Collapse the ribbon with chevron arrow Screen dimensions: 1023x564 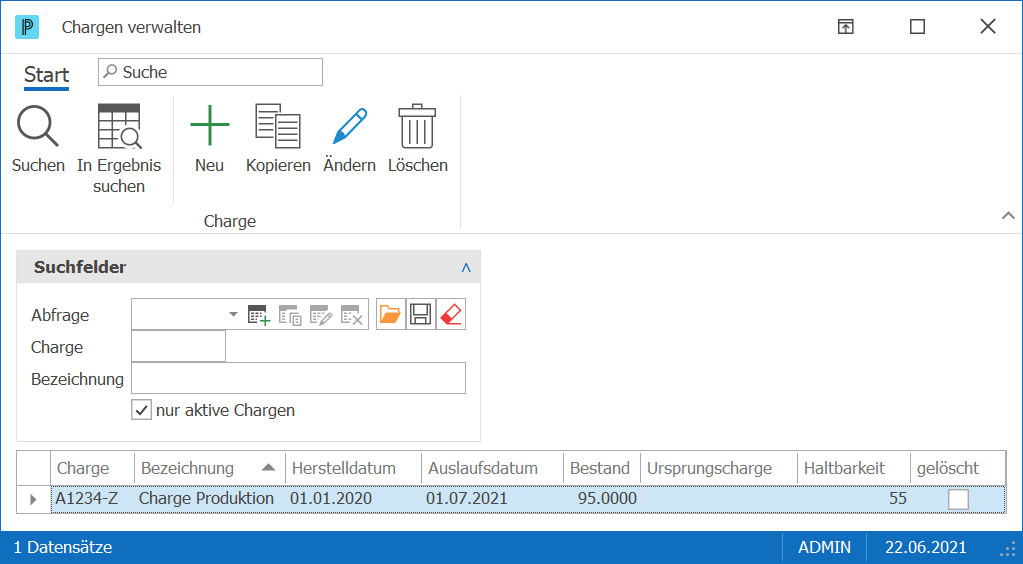pos(1008,215)
